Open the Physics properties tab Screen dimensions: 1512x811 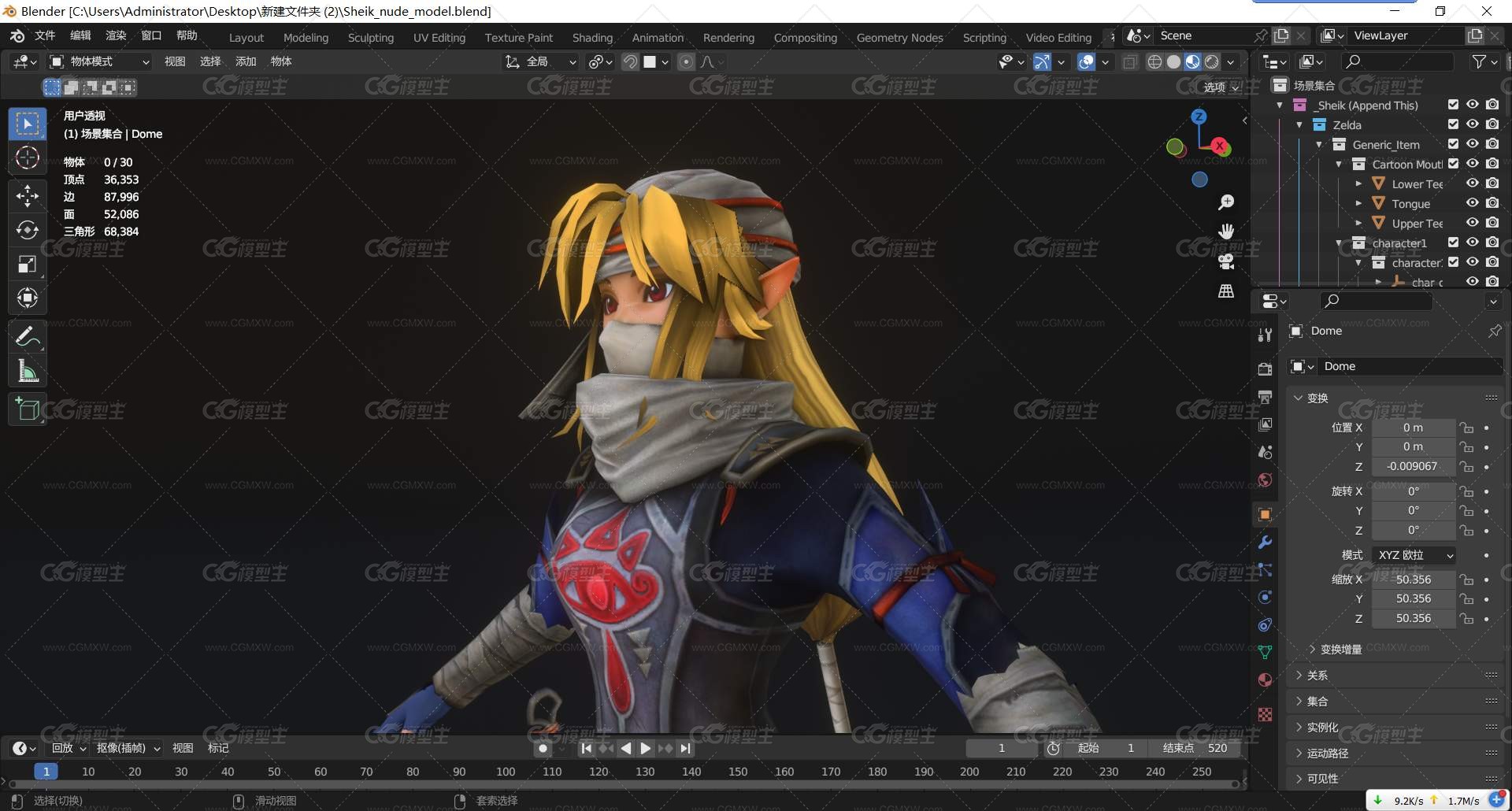click(x=1266, y=598)
